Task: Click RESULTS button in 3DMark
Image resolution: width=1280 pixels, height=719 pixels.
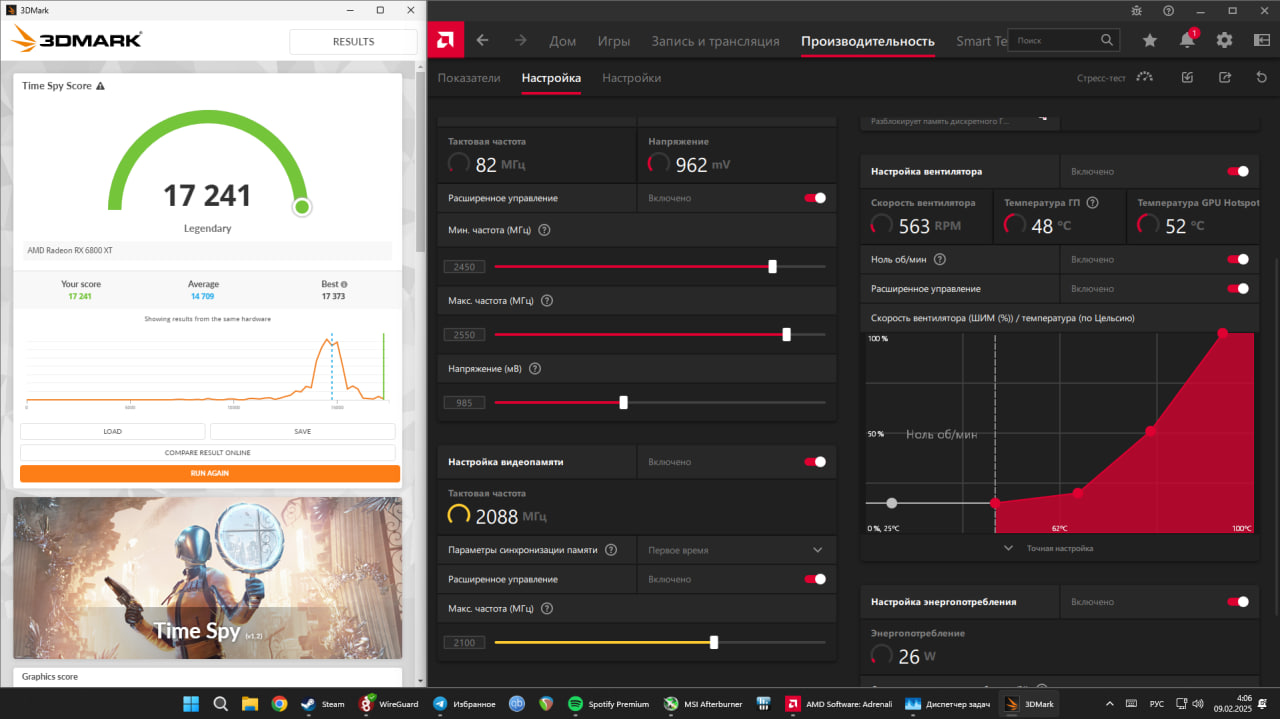Action: pos(353,42)
